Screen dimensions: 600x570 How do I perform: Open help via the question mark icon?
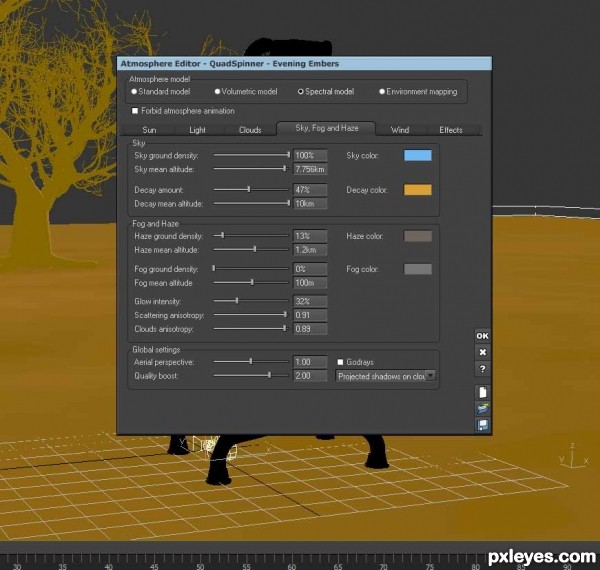[x=482, y=369]
